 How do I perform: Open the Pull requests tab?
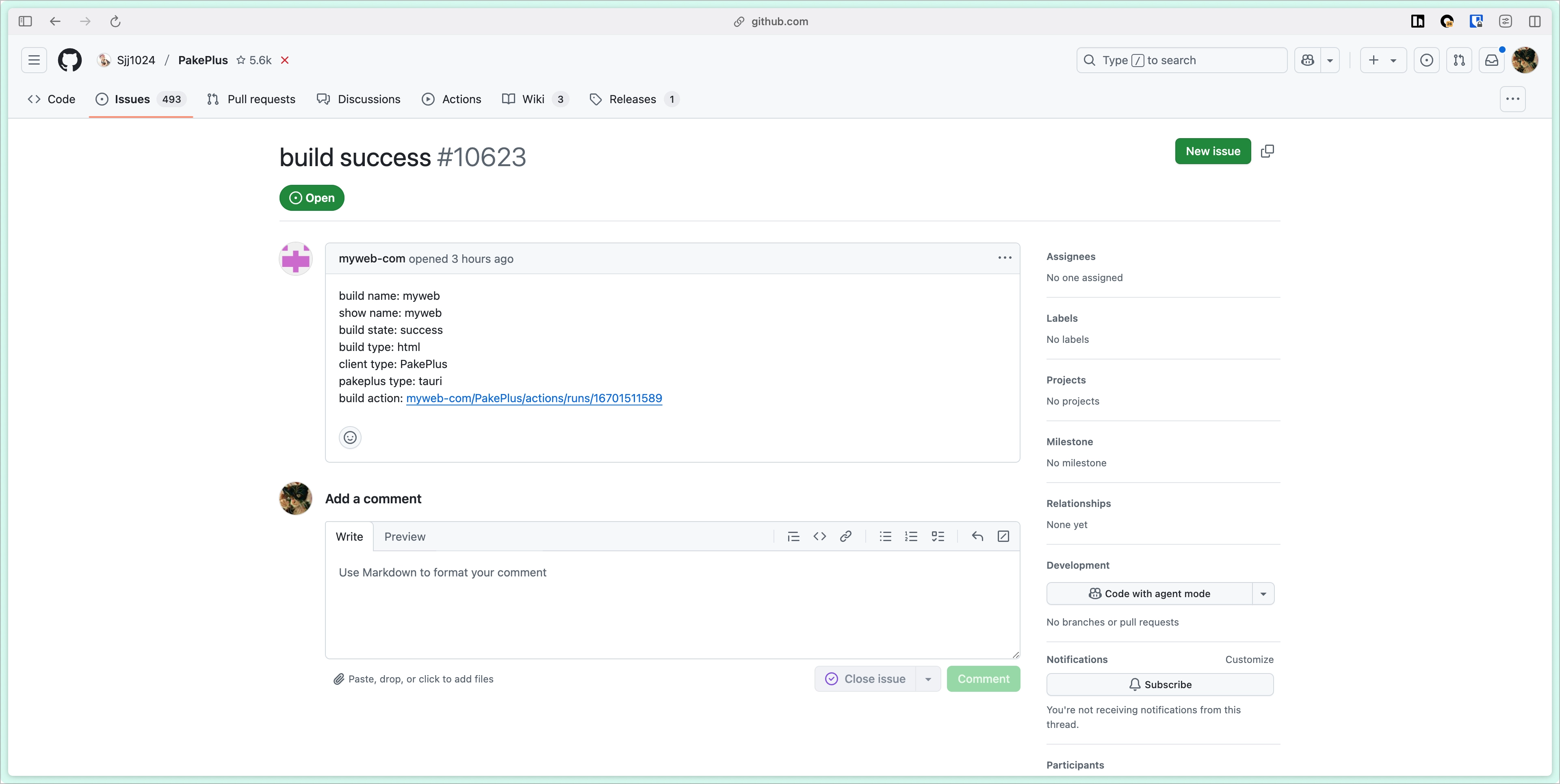[251, 99]
